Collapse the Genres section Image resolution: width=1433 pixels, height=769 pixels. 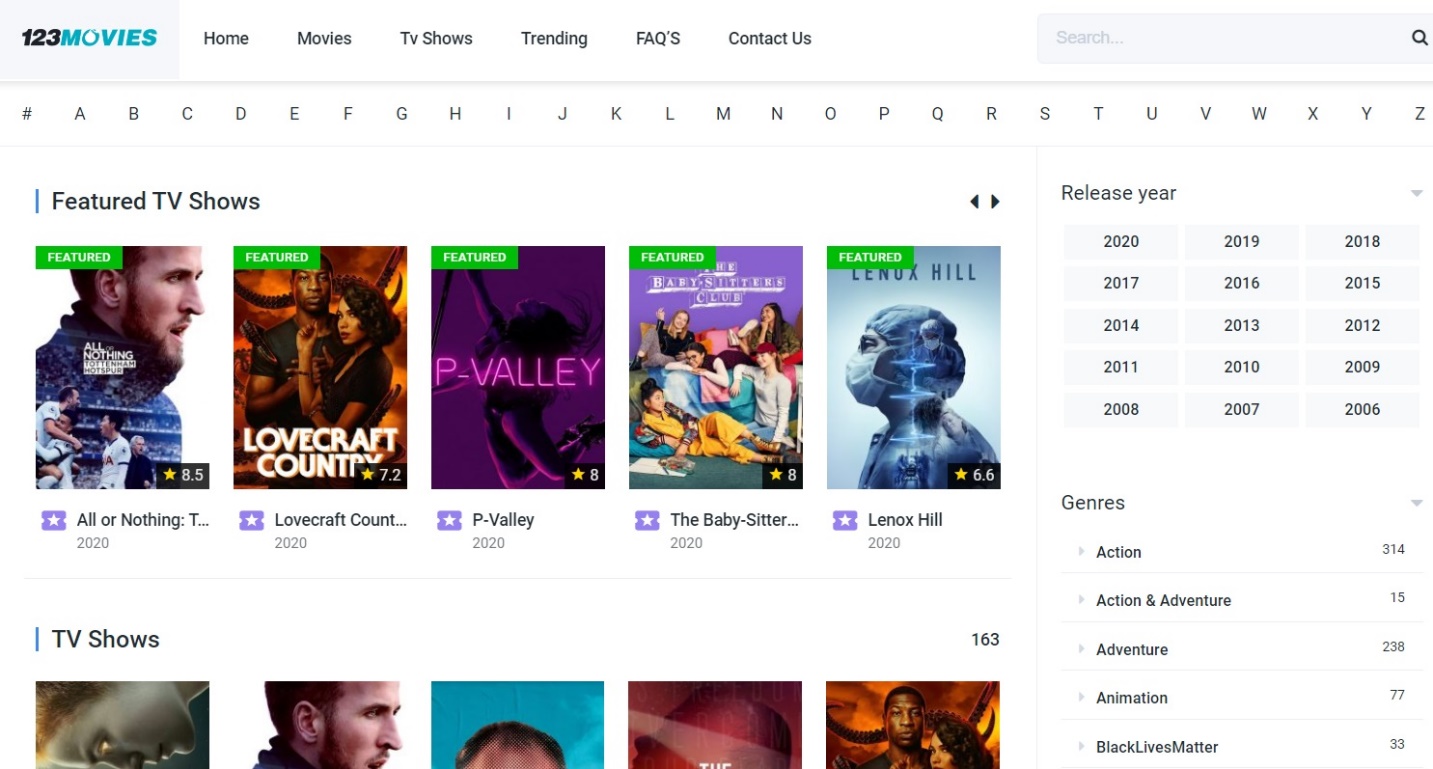pyautogui.click(x=1416, y=503)
